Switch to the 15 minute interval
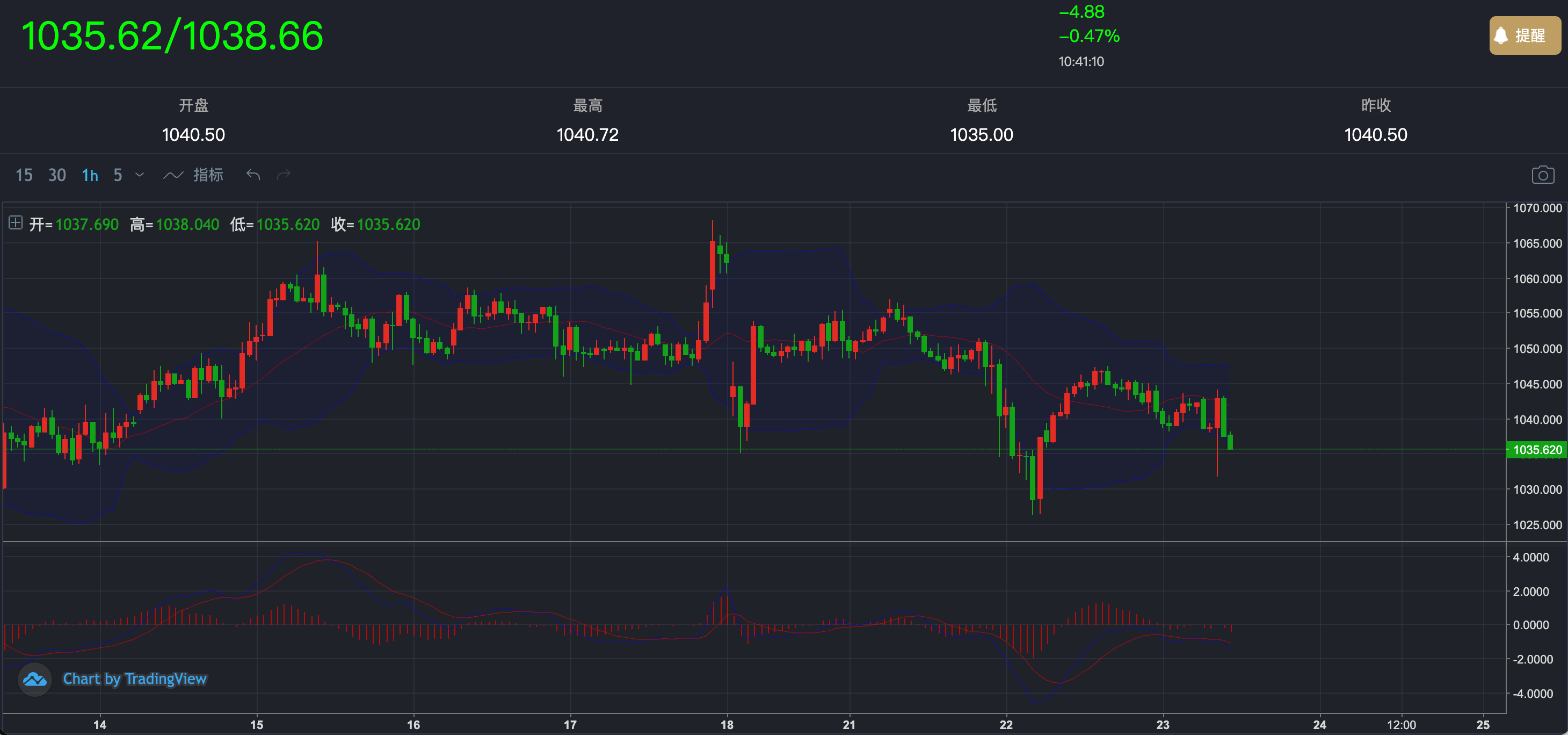Viewport: 1568px width, 735px height. tap(24, 175)
